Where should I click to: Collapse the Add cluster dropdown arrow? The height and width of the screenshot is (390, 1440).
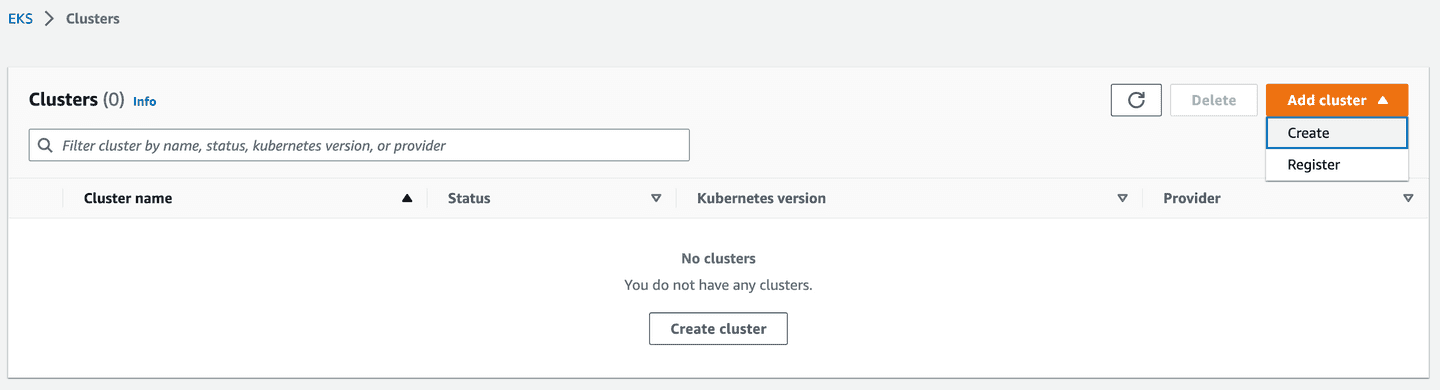coord(1382,100)
